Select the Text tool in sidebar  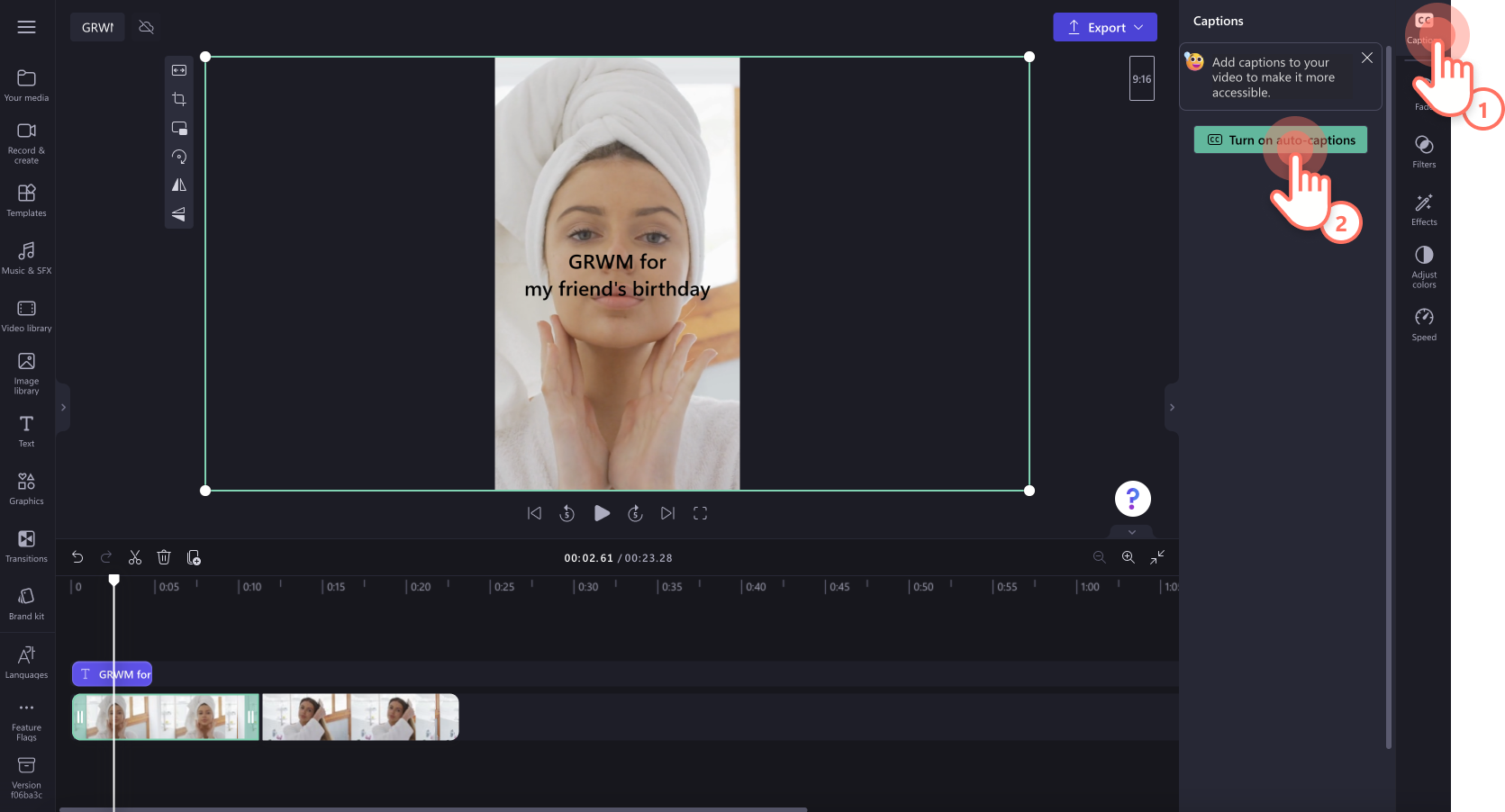coord(27,431)
